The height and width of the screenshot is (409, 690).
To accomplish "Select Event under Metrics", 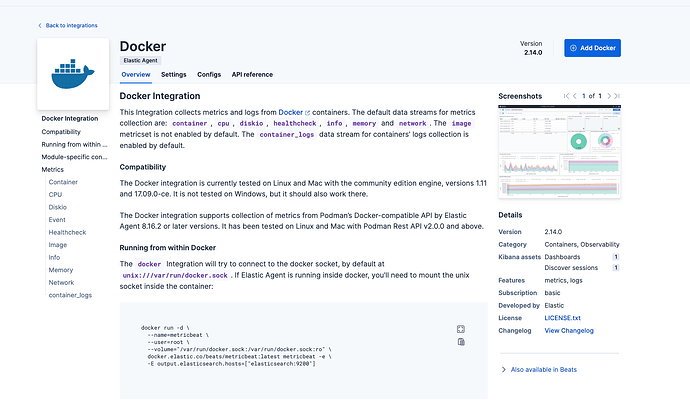I will (x=57, y=220).
